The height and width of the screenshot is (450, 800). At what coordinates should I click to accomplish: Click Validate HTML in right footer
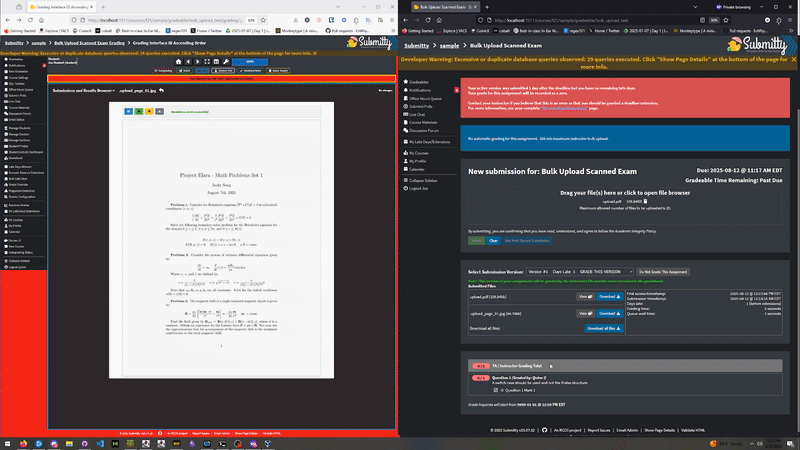(x=693, y=430)
